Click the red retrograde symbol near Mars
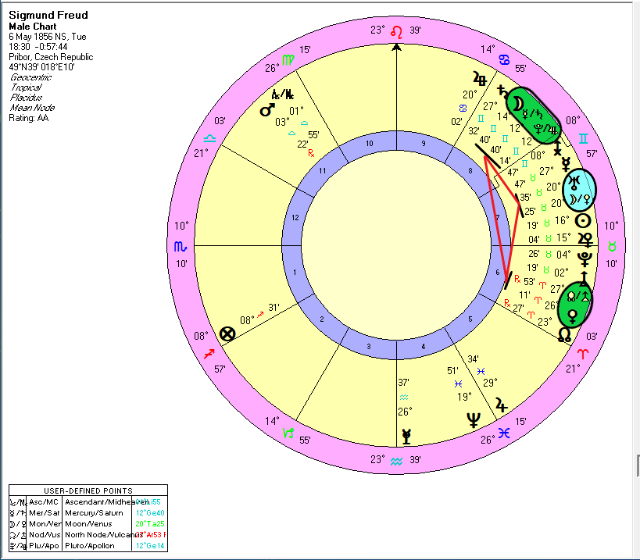The width and height of the screenshot is (640, 560). pos(311,153)
